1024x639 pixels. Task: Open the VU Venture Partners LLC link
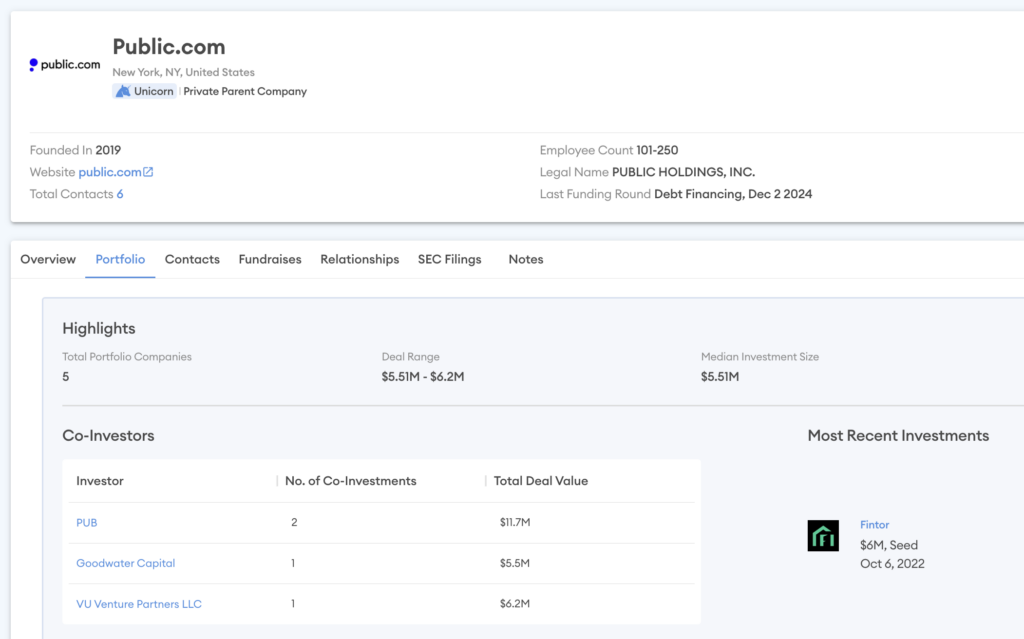click(x=138, y=604)
